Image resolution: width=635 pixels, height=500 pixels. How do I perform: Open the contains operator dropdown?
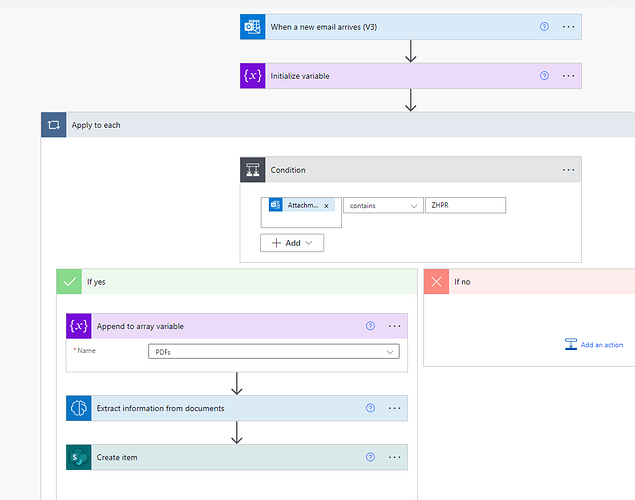click(383, 206)
